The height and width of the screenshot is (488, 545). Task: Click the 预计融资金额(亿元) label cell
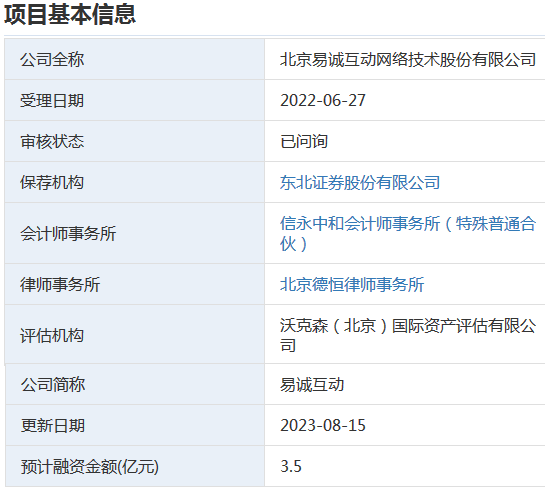click(135, 466)
